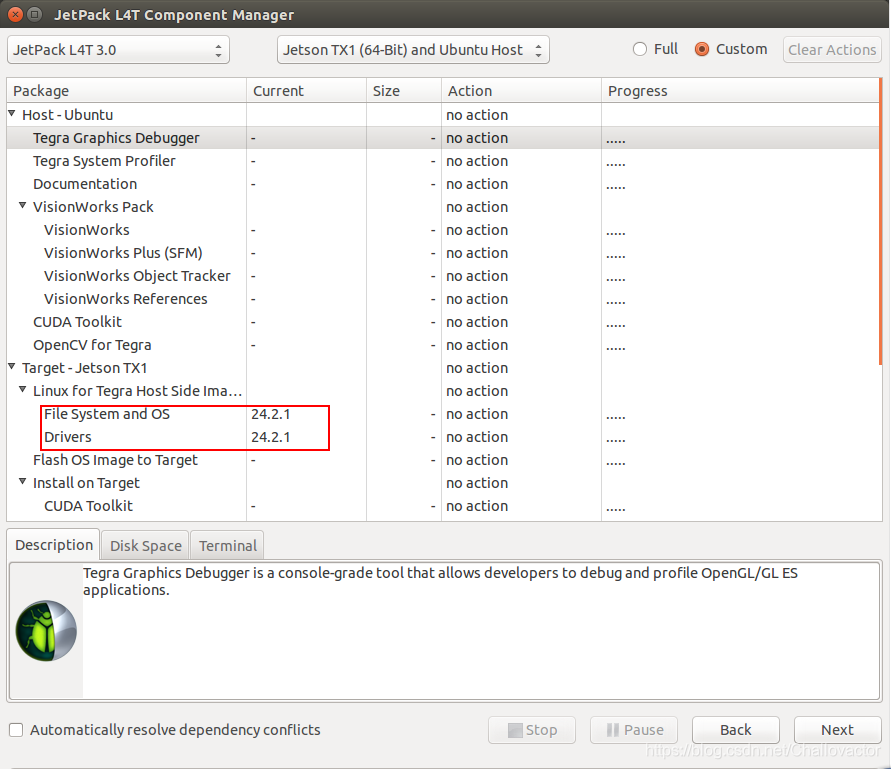Select CUDA Toolkit under Install on Target
Screen dimensions: 891x769
tap(443, 506)
